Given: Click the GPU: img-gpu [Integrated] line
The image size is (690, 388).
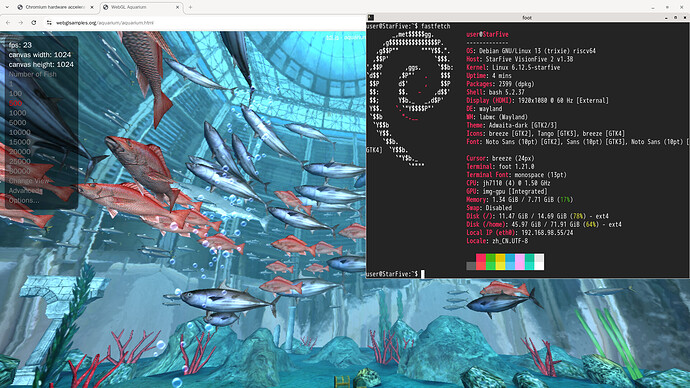Looking at the screenshot, I should click(506, 191).
